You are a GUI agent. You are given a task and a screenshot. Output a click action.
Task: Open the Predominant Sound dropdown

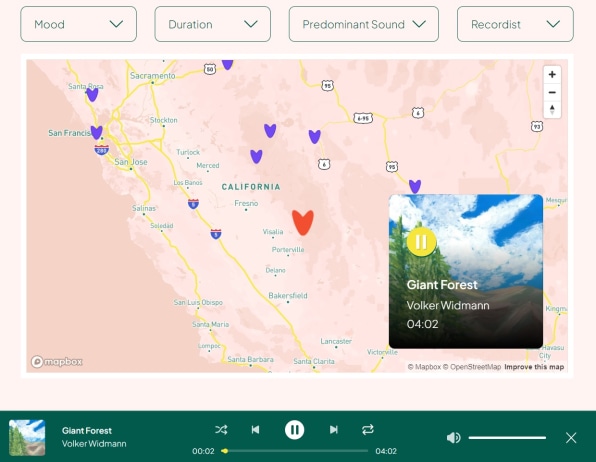coord(364,24)
